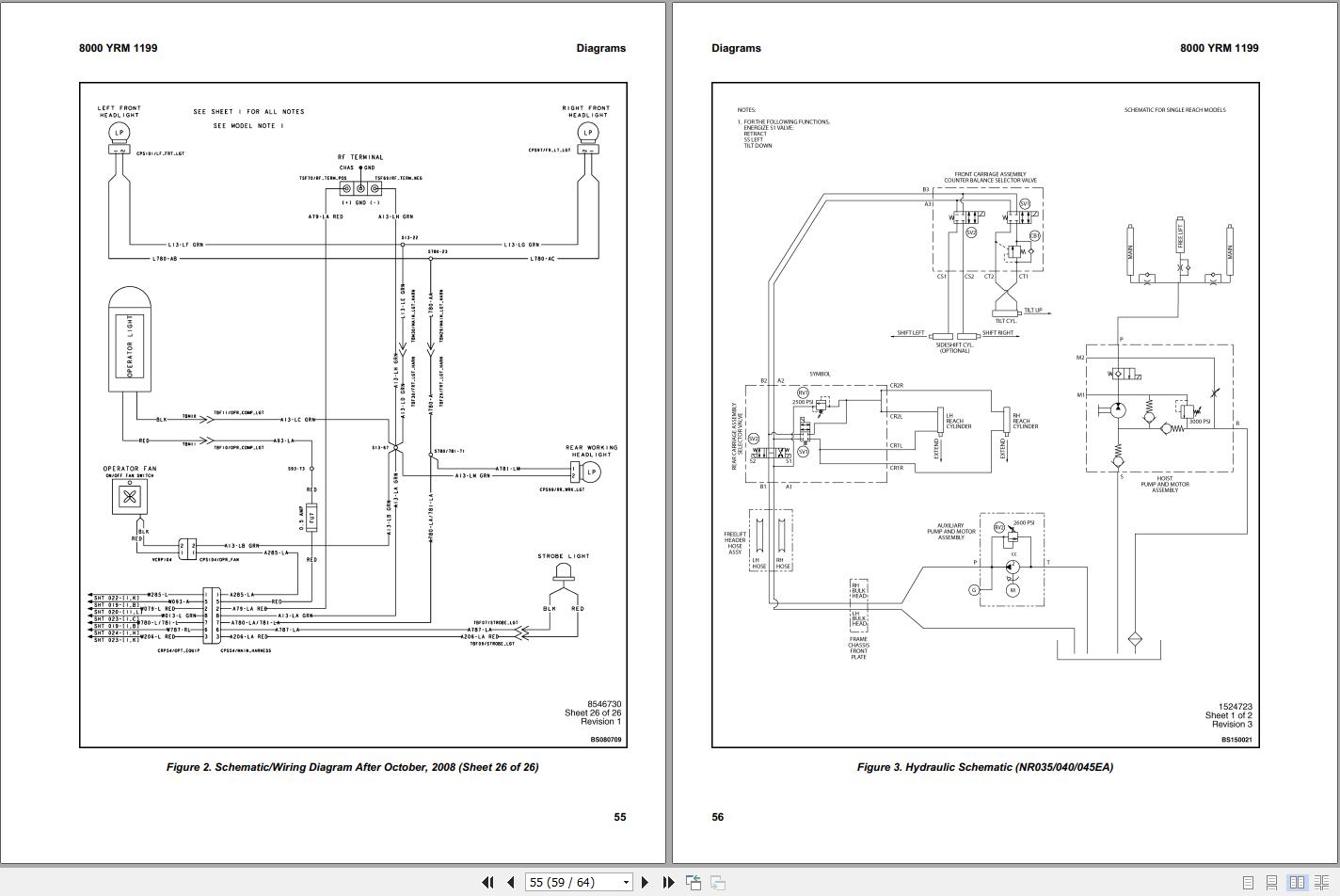Viewport: 1340px width, 896px height.
Task: Enable continuous scrolling page view
Action: pos(1271,883)
